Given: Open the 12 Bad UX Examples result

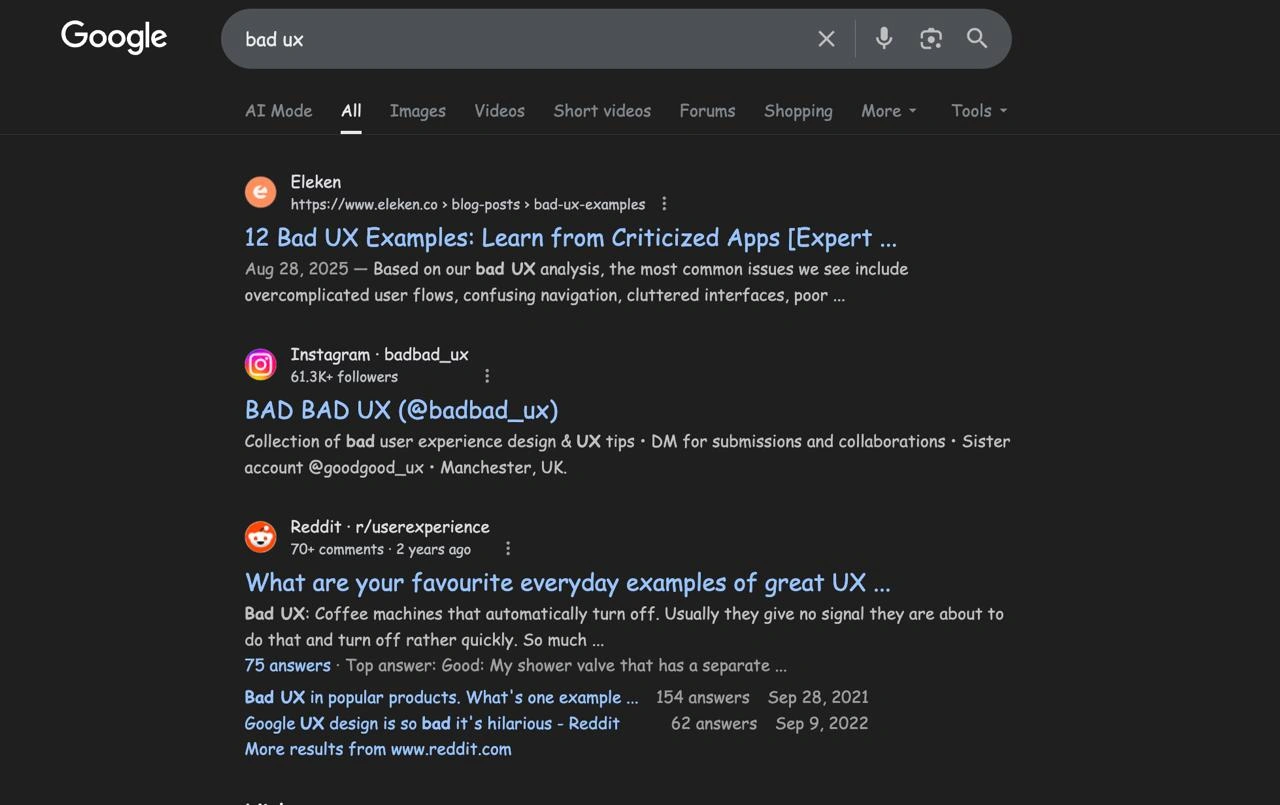Looking at the screenshot, I should coord(570,238).
